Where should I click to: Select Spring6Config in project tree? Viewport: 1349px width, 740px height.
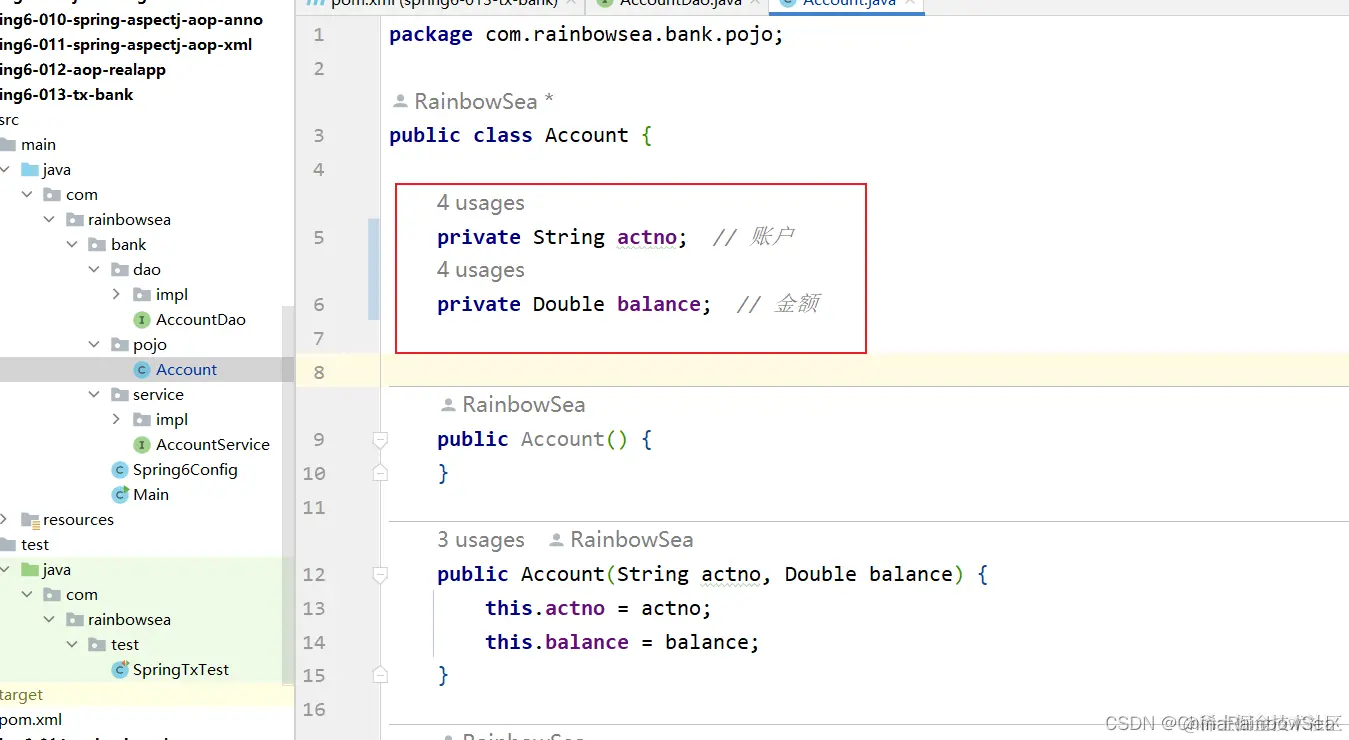click(x=185, y=470)
